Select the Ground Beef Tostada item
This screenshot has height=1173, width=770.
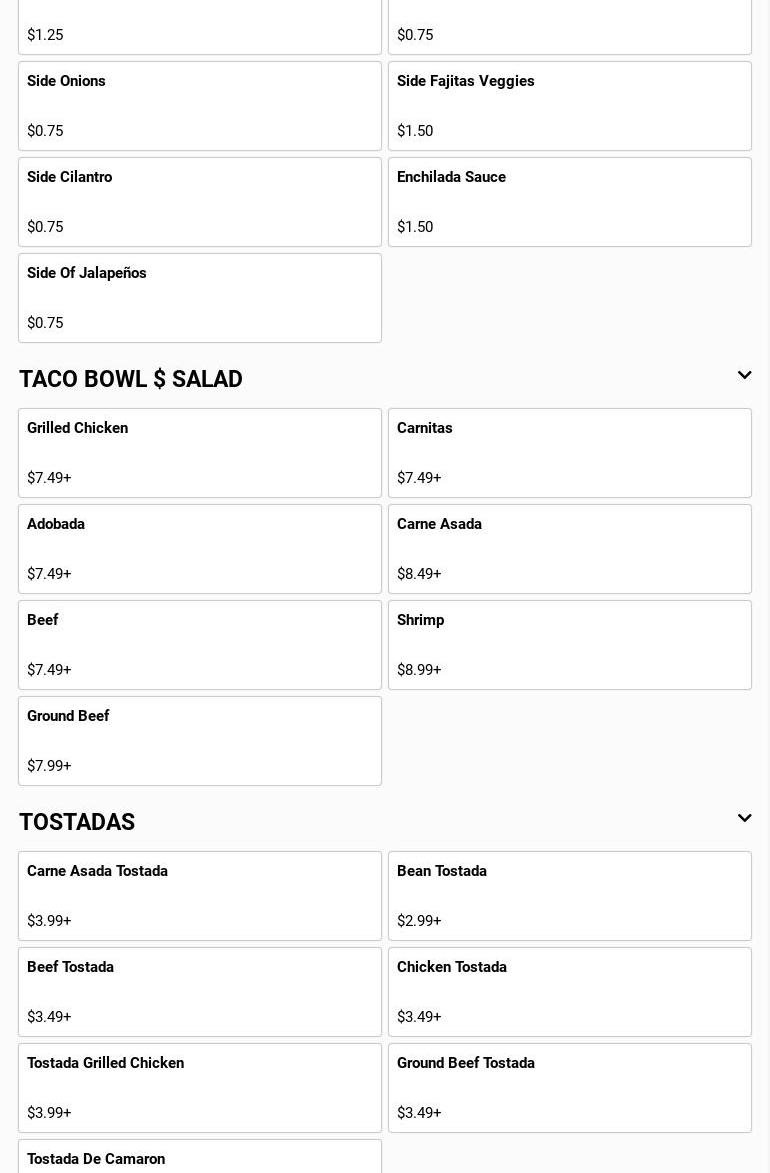tap(570, 1088)
